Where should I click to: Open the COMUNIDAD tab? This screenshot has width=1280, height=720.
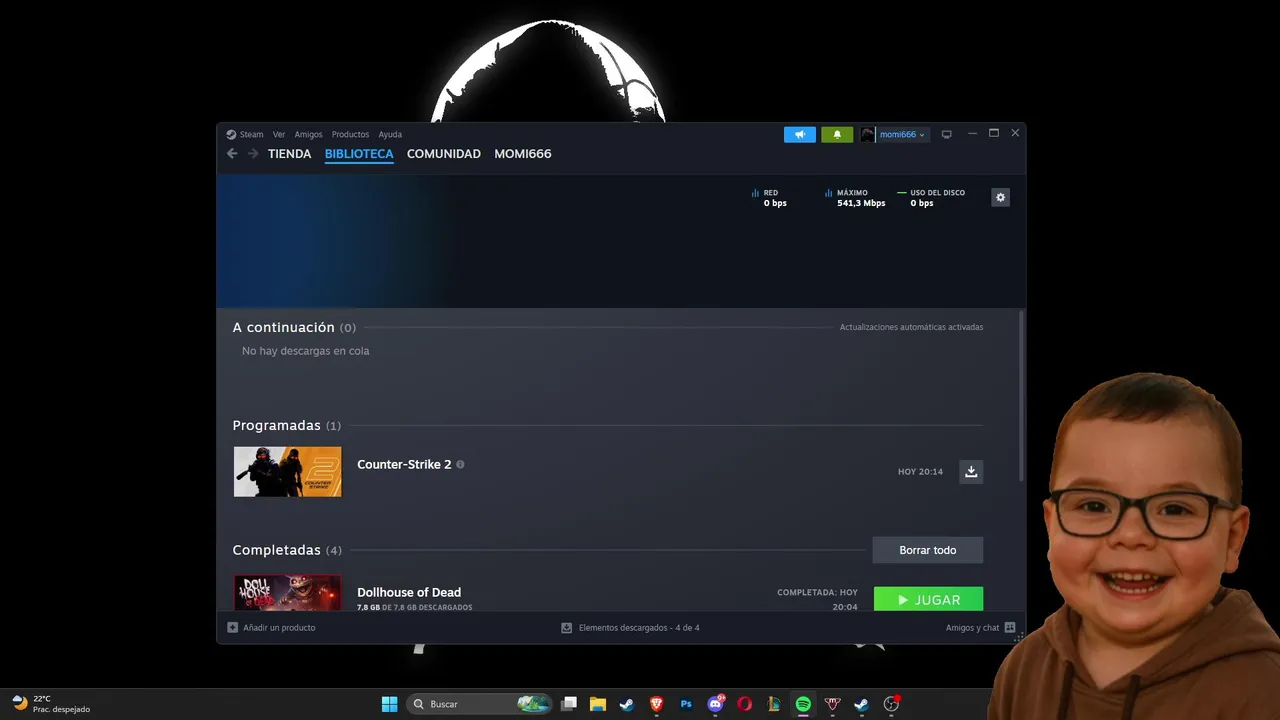(x=444, y=154)
